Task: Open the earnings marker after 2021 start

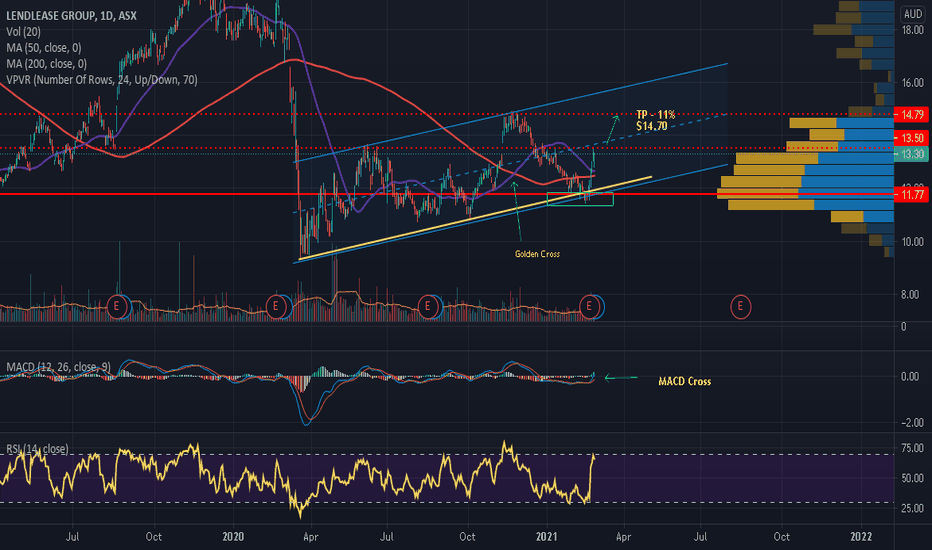Action: (x=589, y=307)
